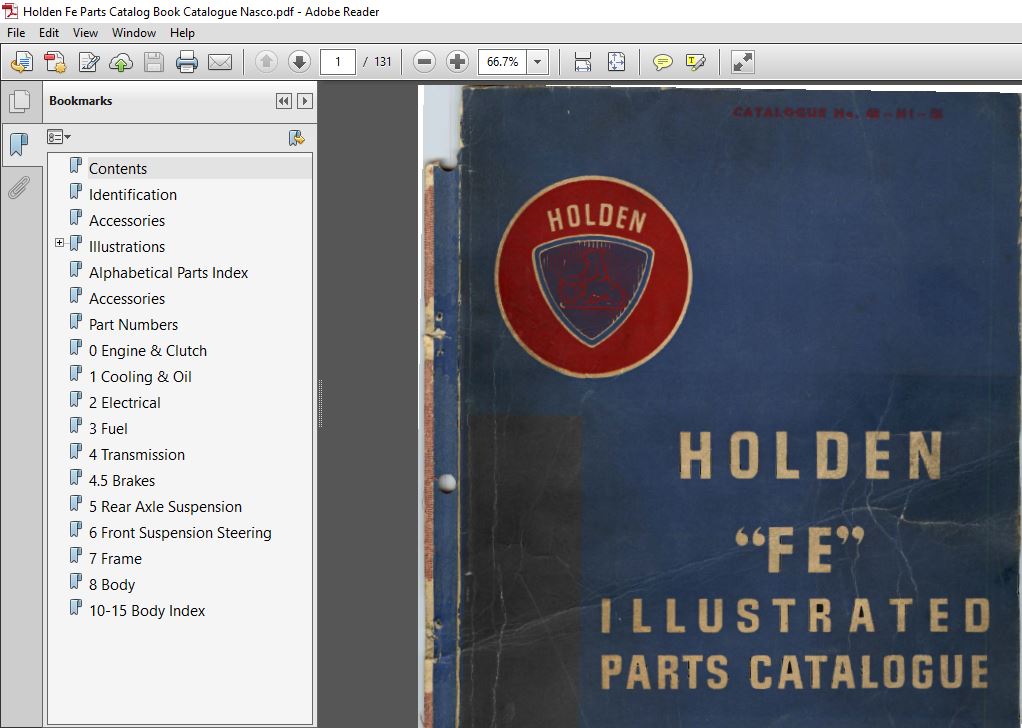Jump to 10-15 Body Index bookmark
The image size is (1022, 728).
pos(147,612)
